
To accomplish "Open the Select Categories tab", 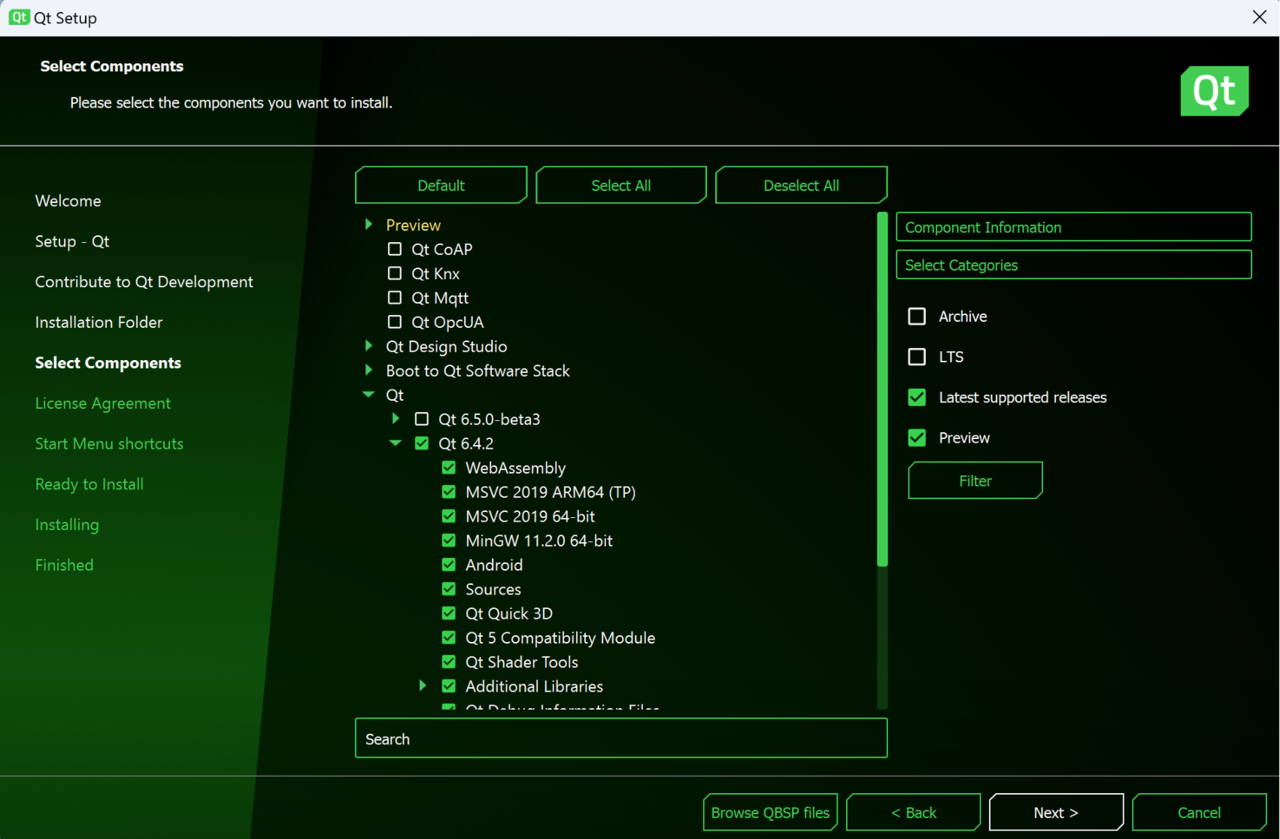I will [x=1073, y=265].
